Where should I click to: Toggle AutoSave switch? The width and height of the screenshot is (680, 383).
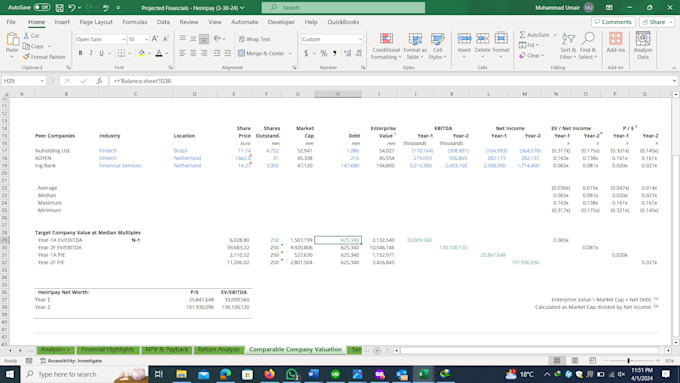(42, 7)
